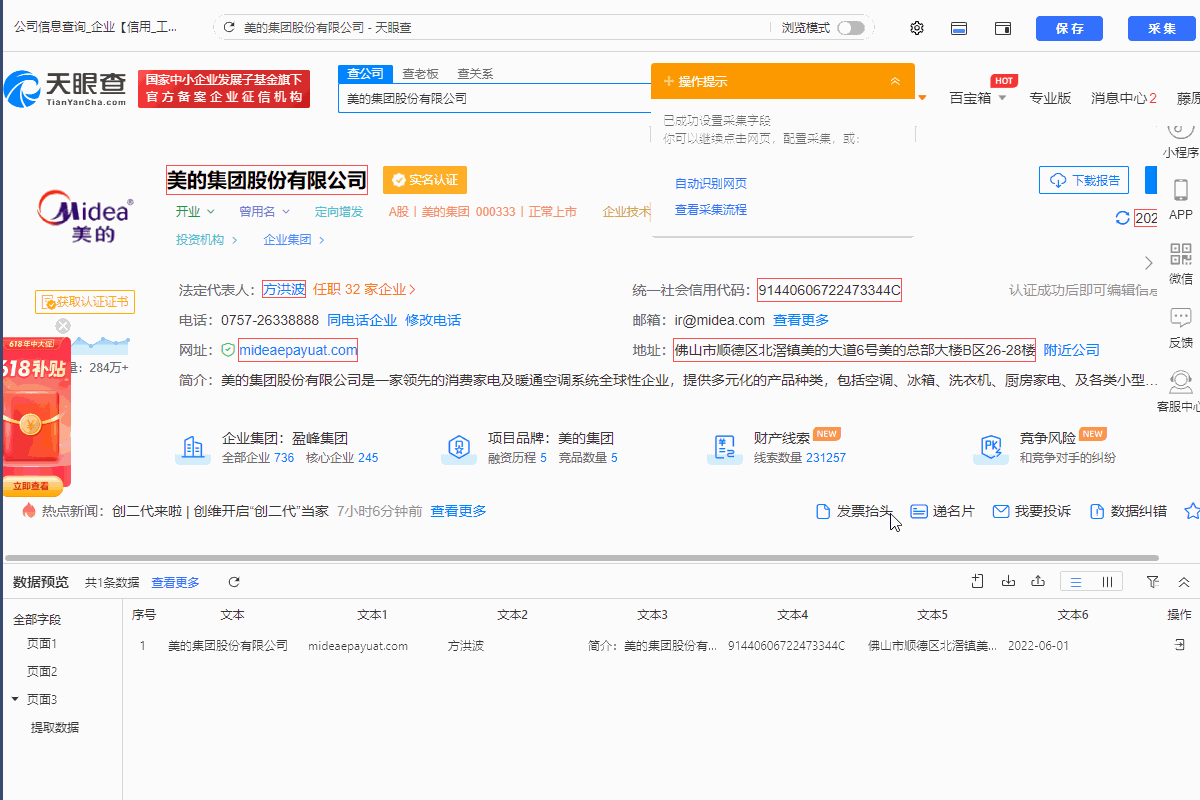Click the row action icon under 操作
Image resolution: width=1200 pixels, height=800 pixels.
(x=1180, y=645)
